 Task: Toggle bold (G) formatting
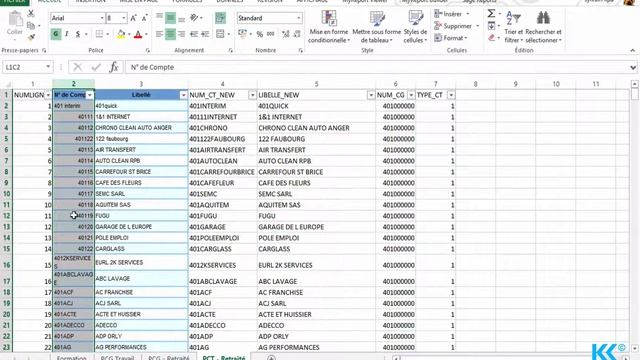pos(56,34)
